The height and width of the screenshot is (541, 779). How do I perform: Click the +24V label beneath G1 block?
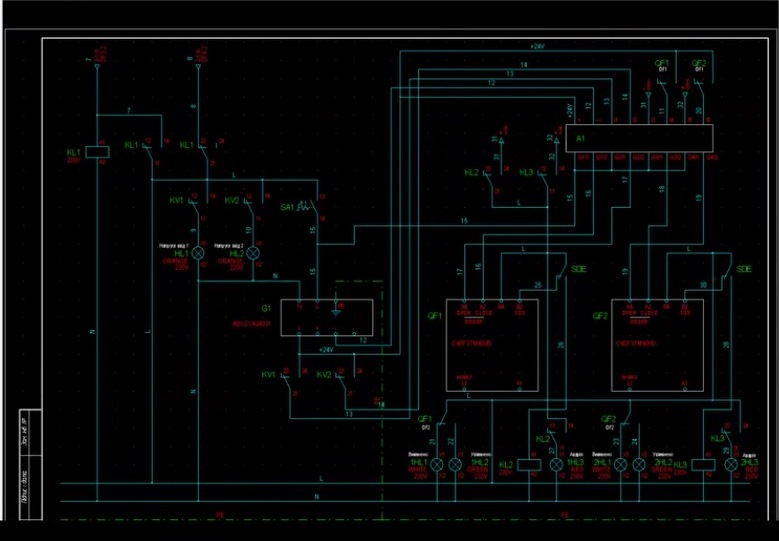(x=325, y=350)
